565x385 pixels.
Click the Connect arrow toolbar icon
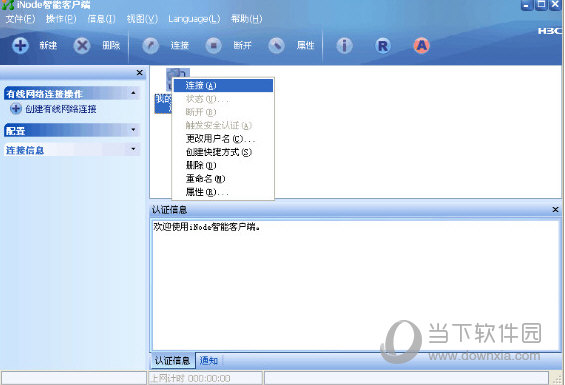pyautogui.click(x=151, y=46)
